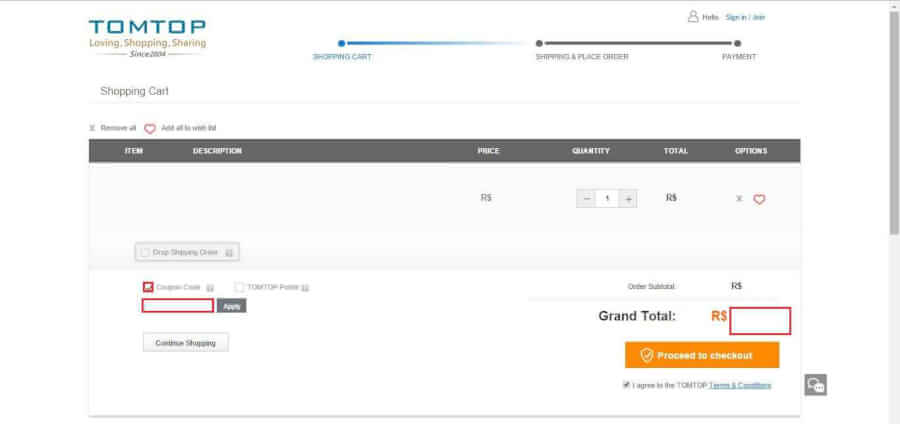Check the TOMTOP Points checkbox
Viewport: 900px width, 424px height.
[x=239, y=287]
